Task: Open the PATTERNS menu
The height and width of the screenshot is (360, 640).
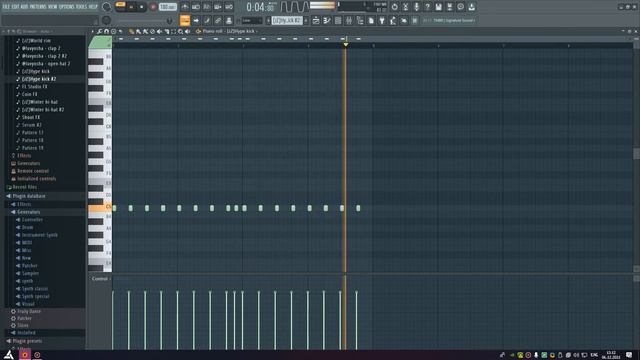Action: (38, 7)
